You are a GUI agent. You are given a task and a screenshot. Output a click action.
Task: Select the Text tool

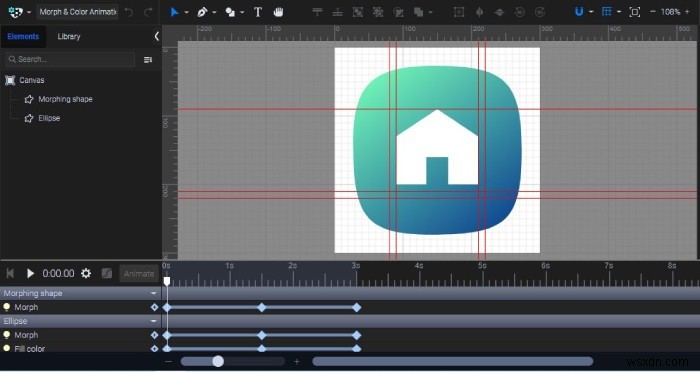[258, 12]
